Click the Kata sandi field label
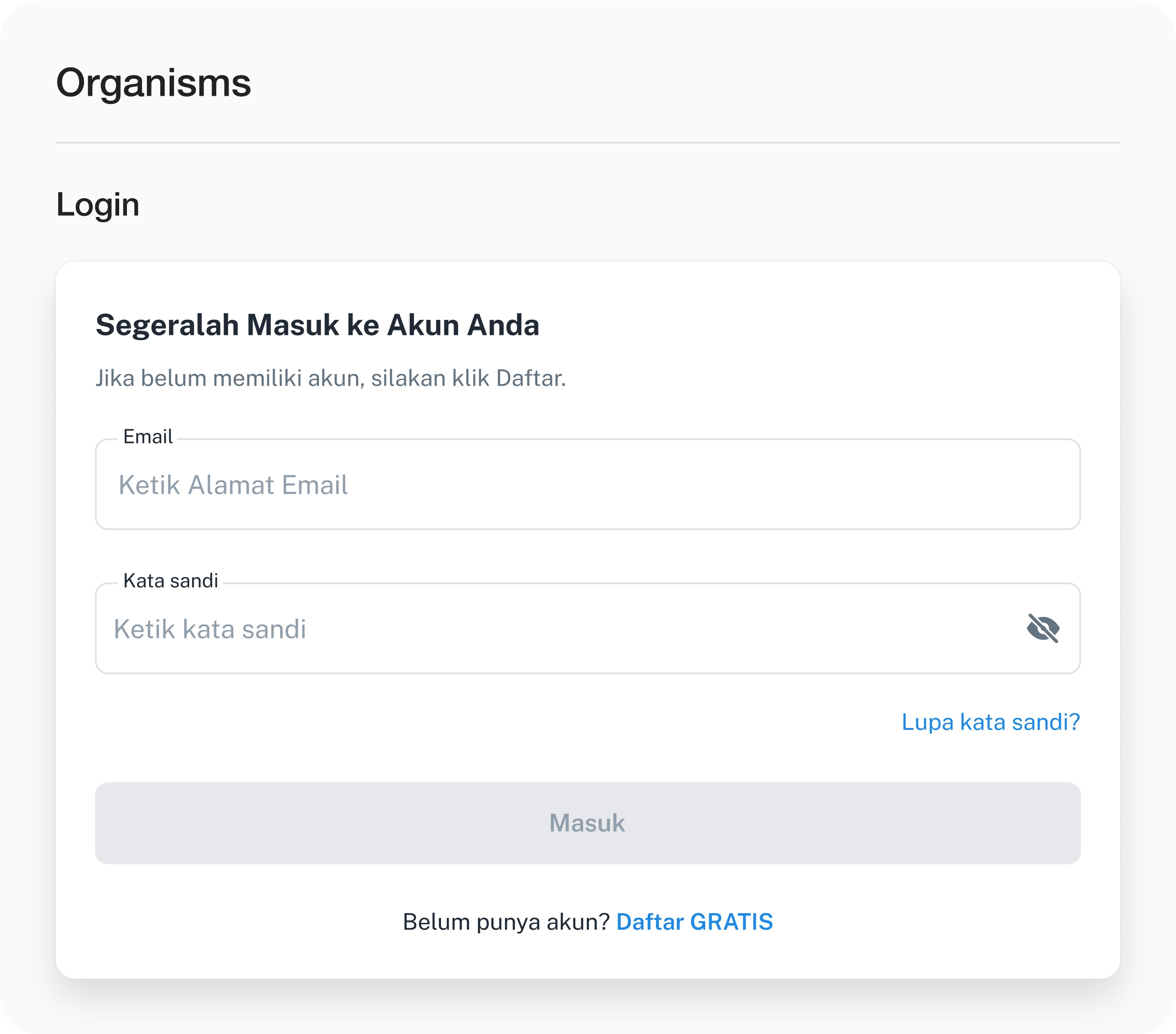The width and height of the screenshot is (1176, 1034). coord(171,581)
